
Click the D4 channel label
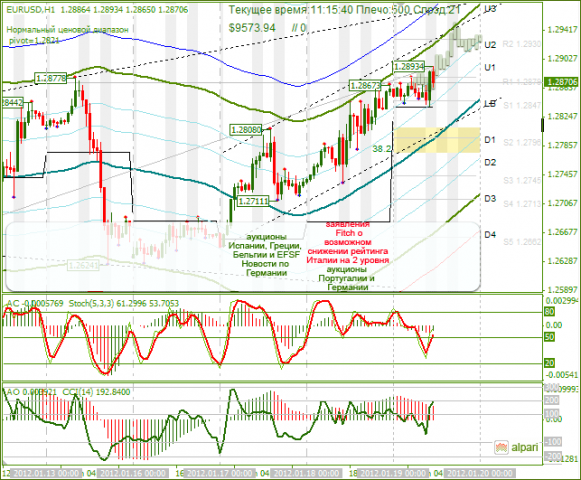[490, 234]
